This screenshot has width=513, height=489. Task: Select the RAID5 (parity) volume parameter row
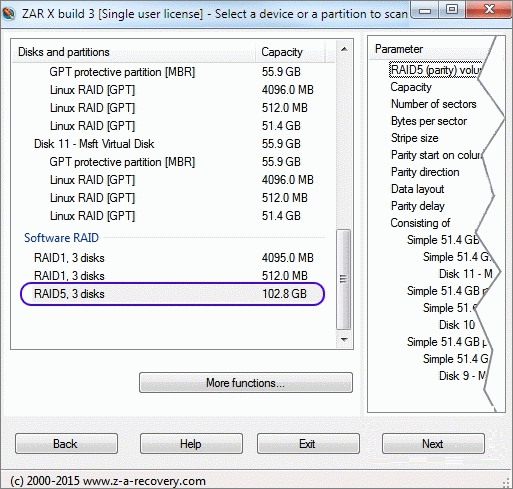click(435, 70)
